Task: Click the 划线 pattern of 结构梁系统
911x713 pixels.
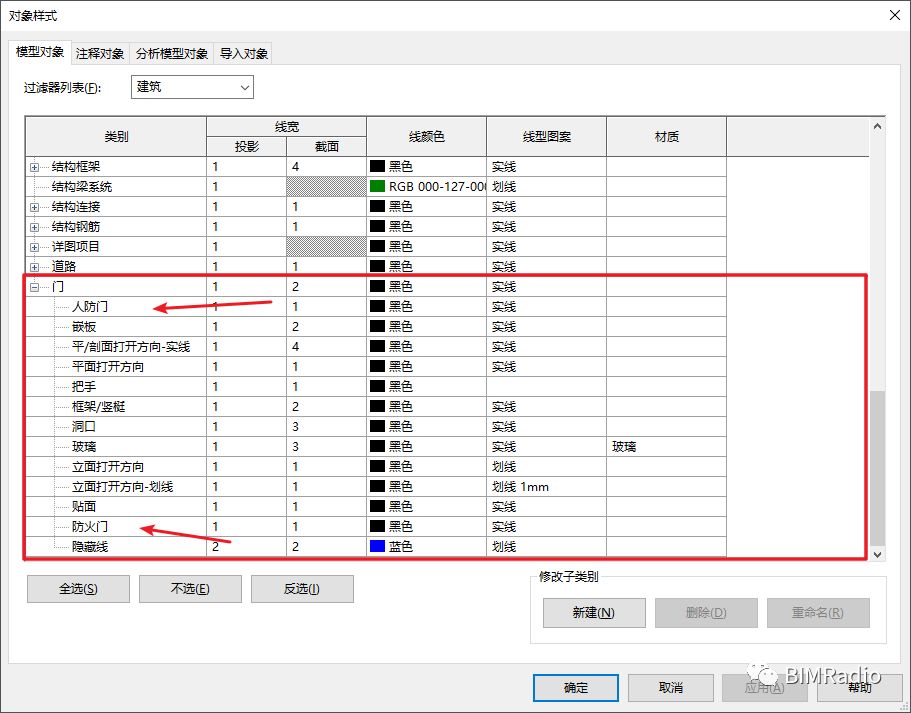Action: pyautogui.click(x=546, y=187)
